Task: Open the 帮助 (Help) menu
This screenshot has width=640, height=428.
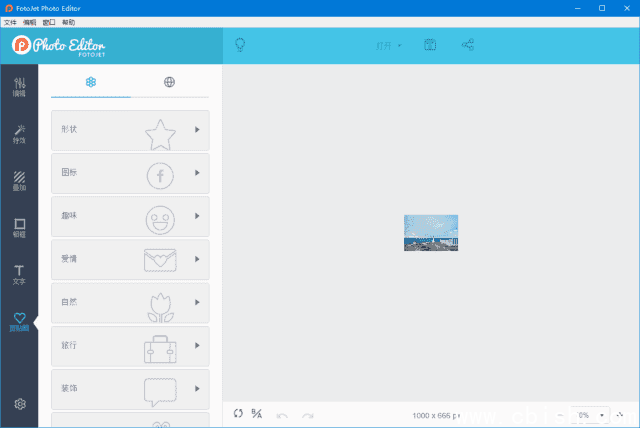Action: click(x=69, y=22)
